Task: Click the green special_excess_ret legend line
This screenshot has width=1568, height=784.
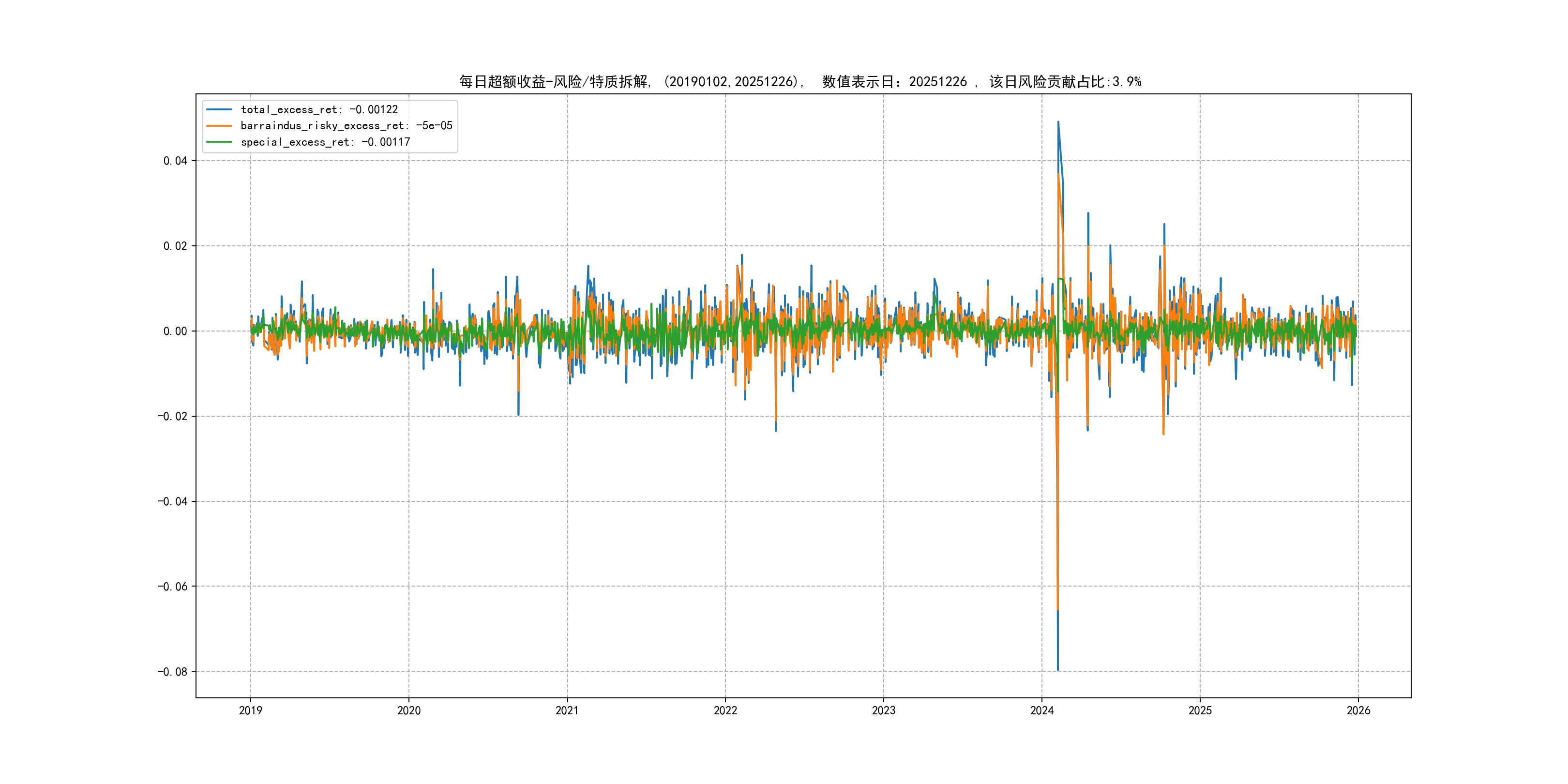Action: [219, 142]
